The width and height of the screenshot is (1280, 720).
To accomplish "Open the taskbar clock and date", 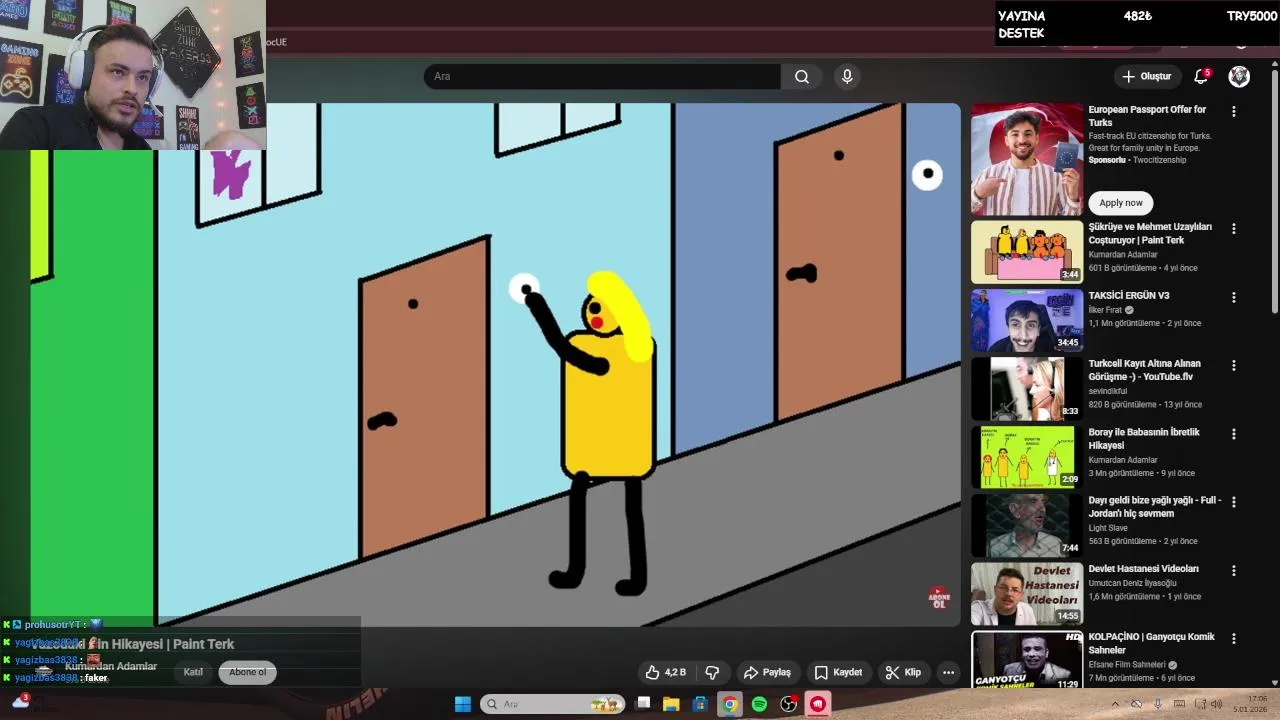I will (1252, 704).
